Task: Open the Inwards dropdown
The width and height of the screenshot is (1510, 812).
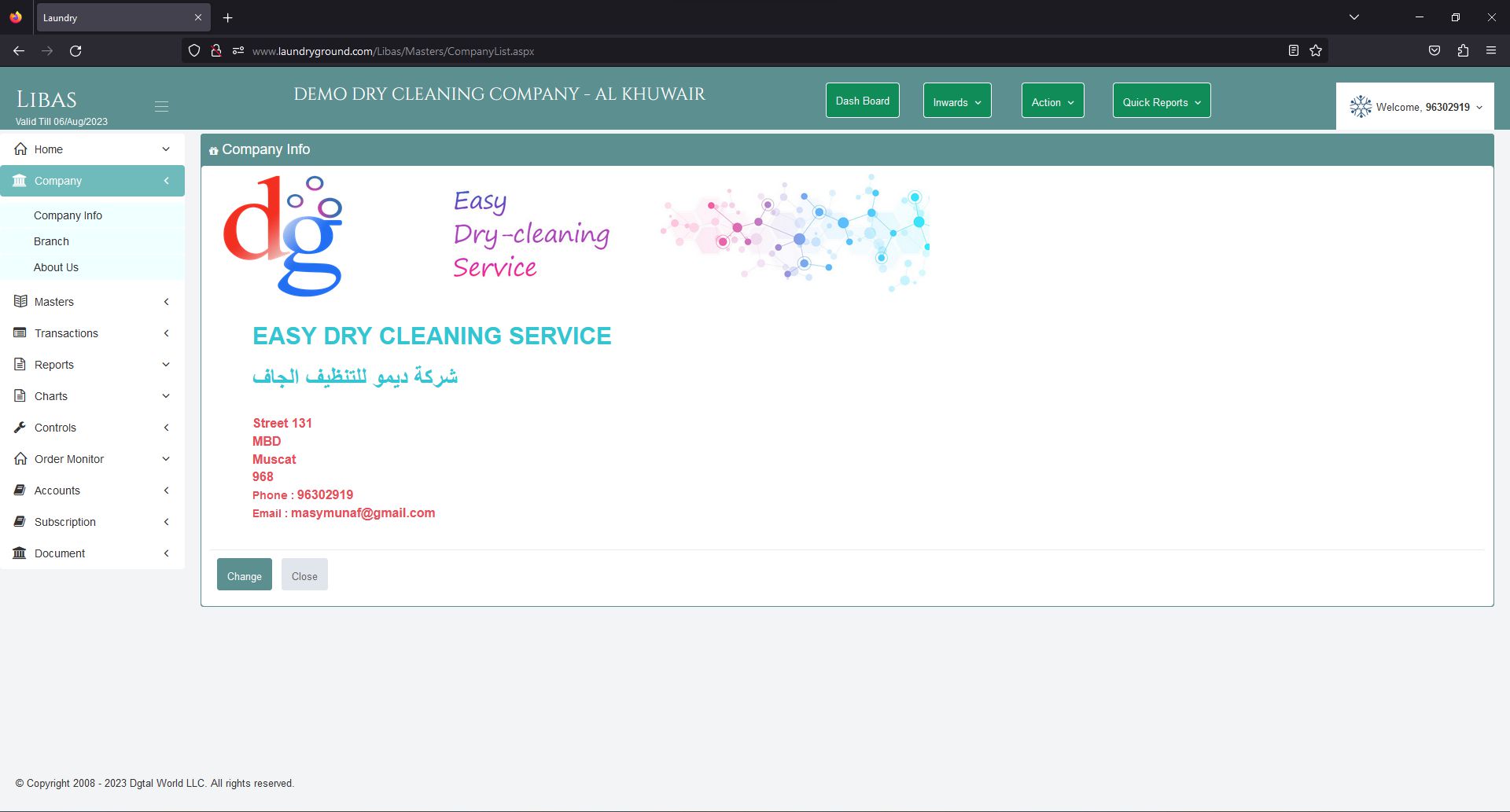Action: click(957, 101)
